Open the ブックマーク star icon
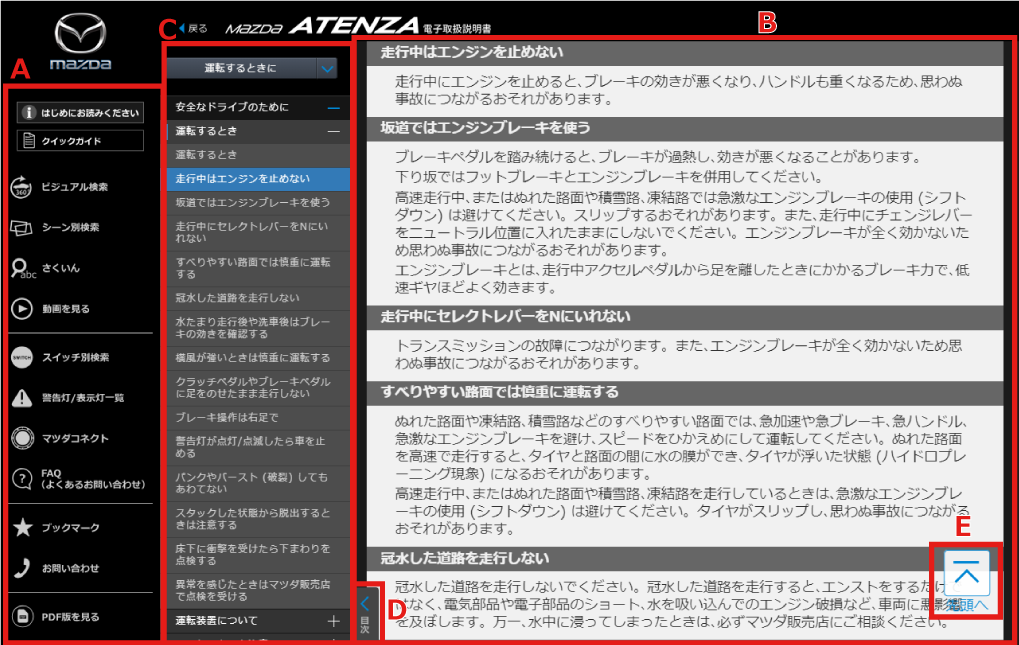The height and width of the screenshot is (645, 1019). click(22, 528)
